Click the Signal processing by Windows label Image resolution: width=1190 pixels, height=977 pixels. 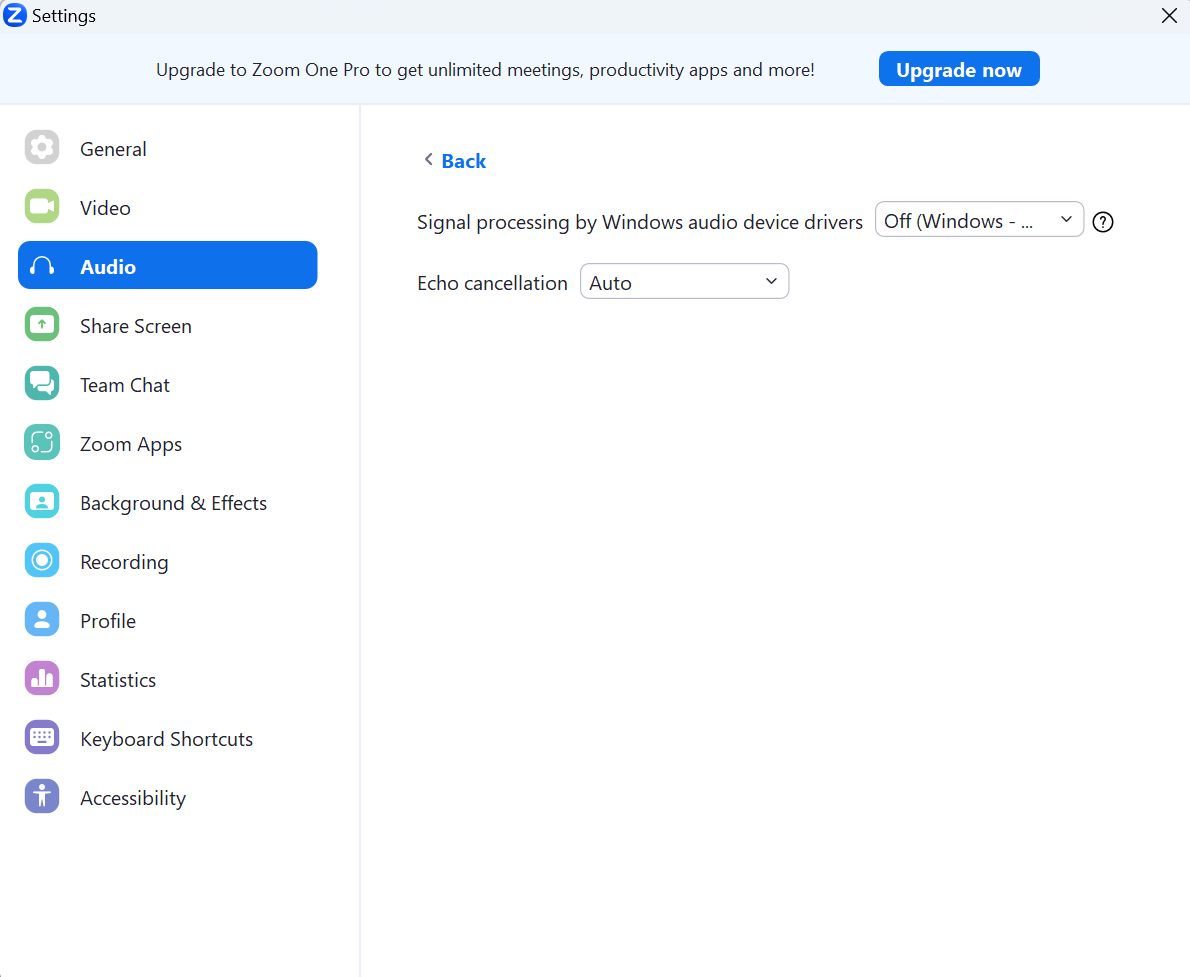640,222
